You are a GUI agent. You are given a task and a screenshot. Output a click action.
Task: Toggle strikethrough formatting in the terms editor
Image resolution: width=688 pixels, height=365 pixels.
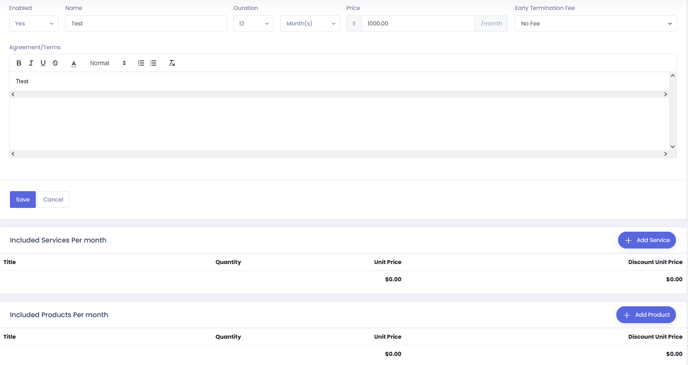pos(55,63)
